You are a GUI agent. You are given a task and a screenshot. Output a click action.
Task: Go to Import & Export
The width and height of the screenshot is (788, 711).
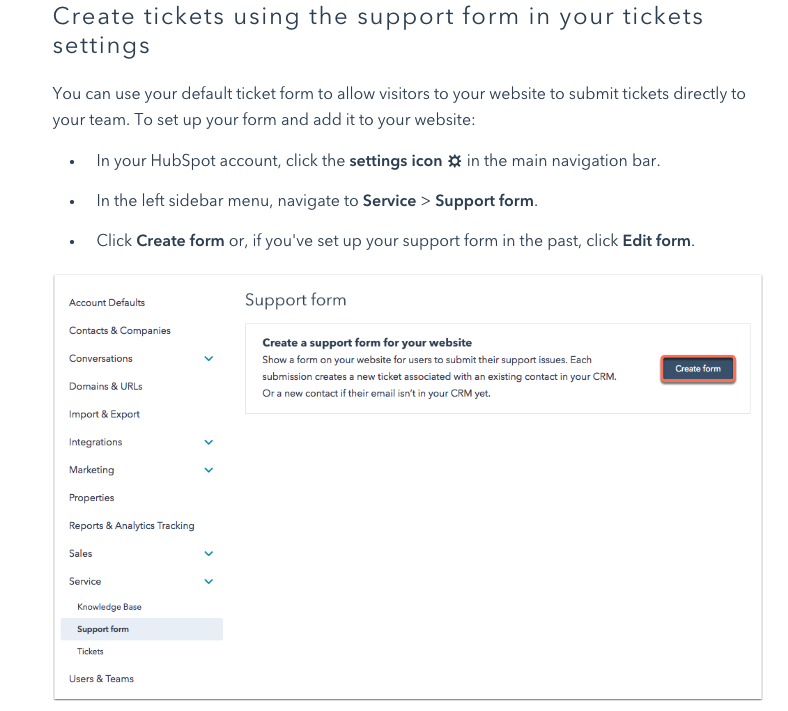coord(104,414)
